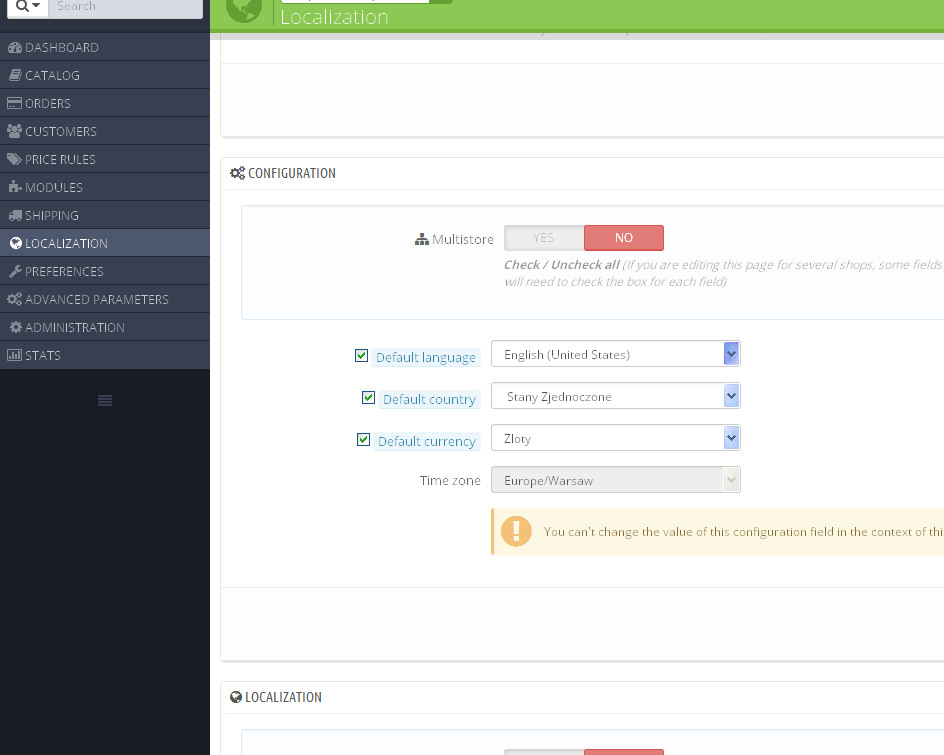The width and height of the screenshot is (944, 755).
Task: Click the Time zone label
Action: (x=450, y=480)
